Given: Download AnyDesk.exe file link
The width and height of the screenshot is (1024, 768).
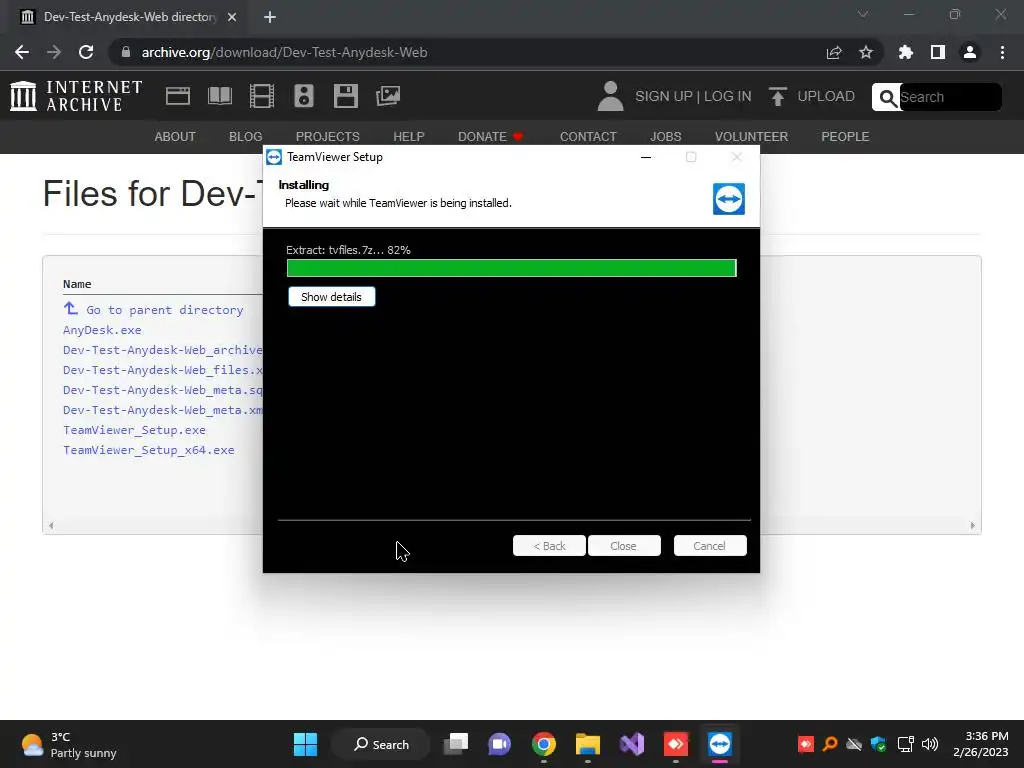Looking at the screenshot, I should [102, 330].
